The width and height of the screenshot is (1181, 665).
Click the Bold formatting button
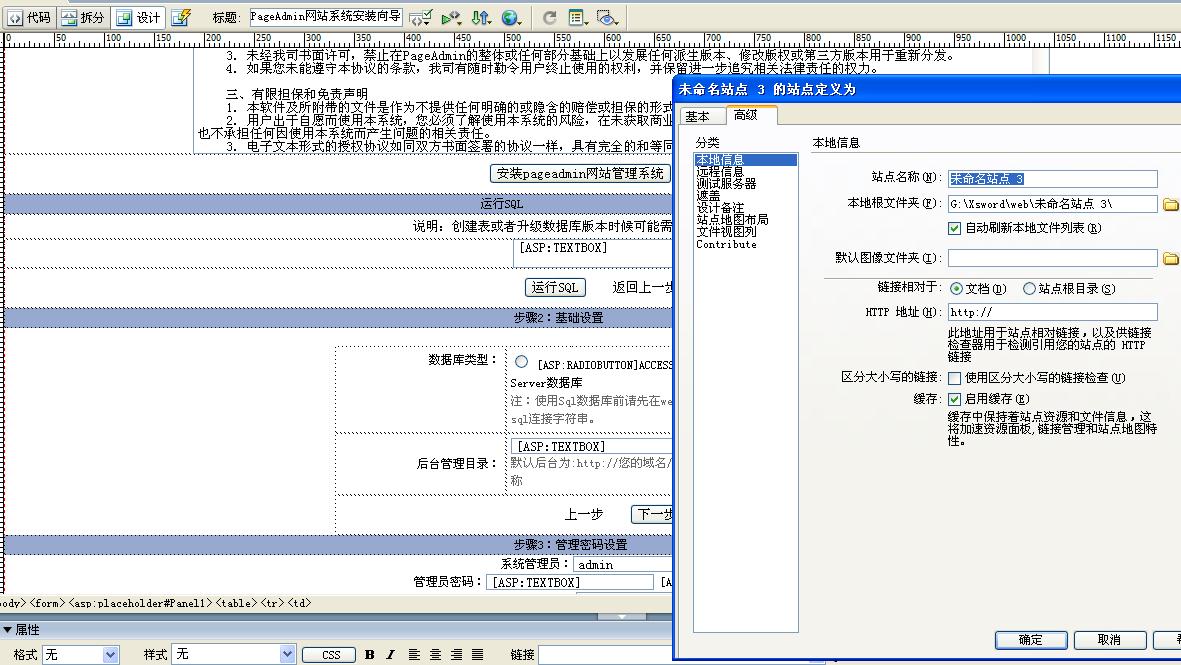tap(369, 655)
